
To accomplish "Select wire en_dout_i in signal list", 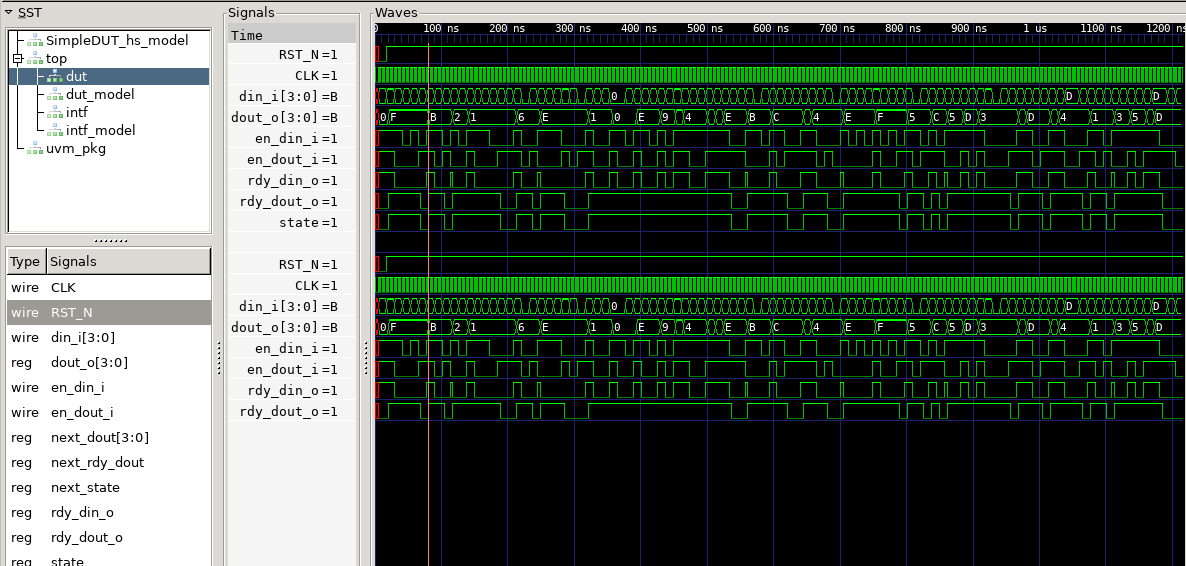I will pos(109,412).
